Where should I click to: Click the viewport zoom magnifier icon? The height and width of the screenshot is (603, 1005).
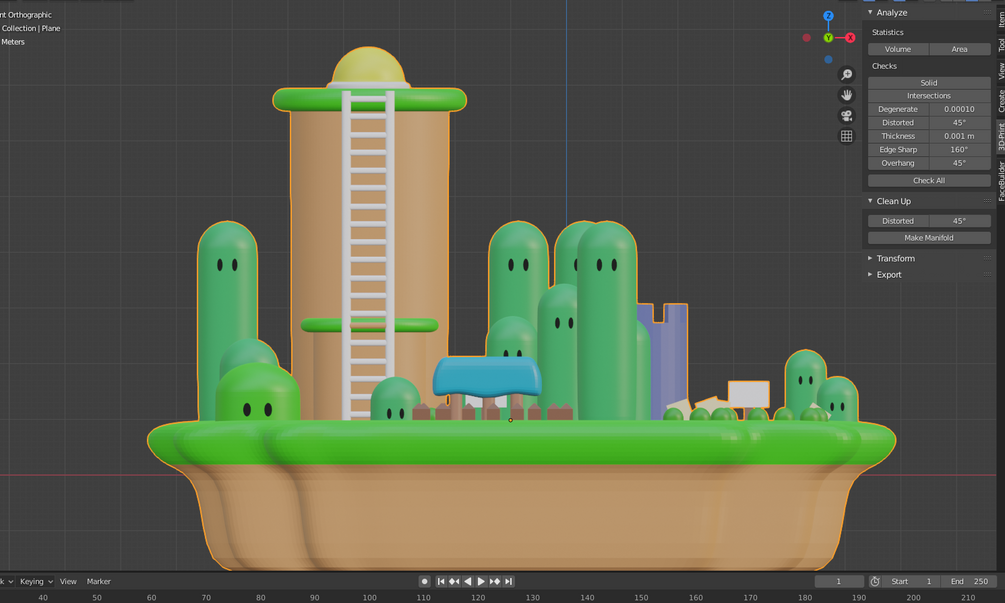pyautogui.click(x=847, y=75)
